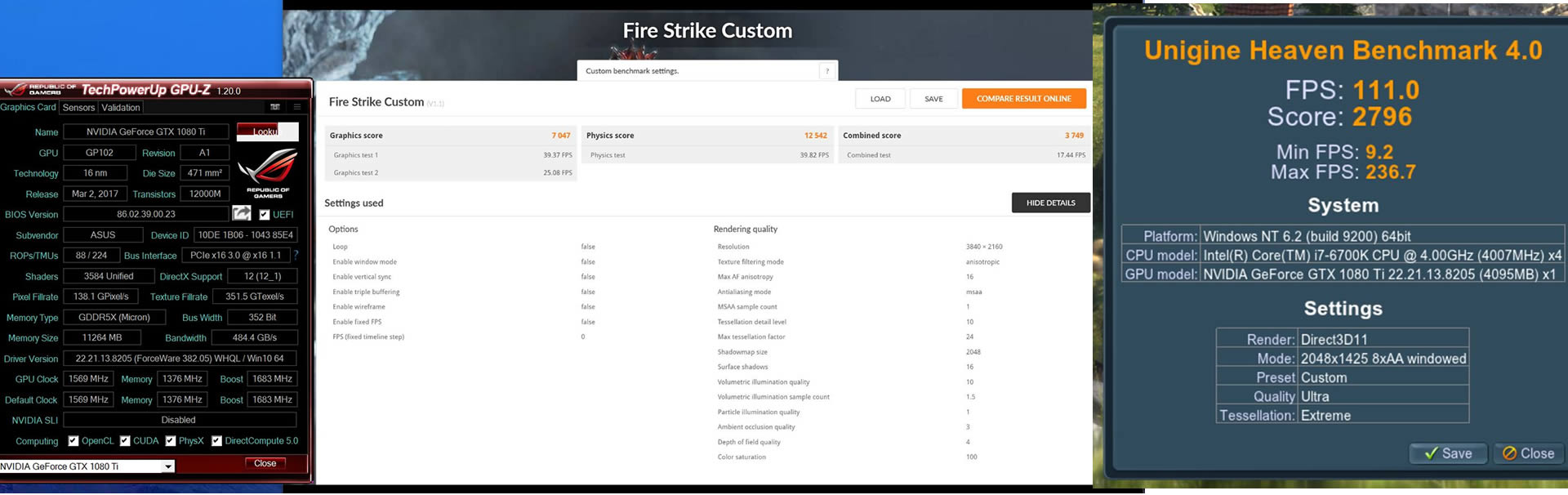Click the Memory Size 11264 MB value

[x=102, y=337]
